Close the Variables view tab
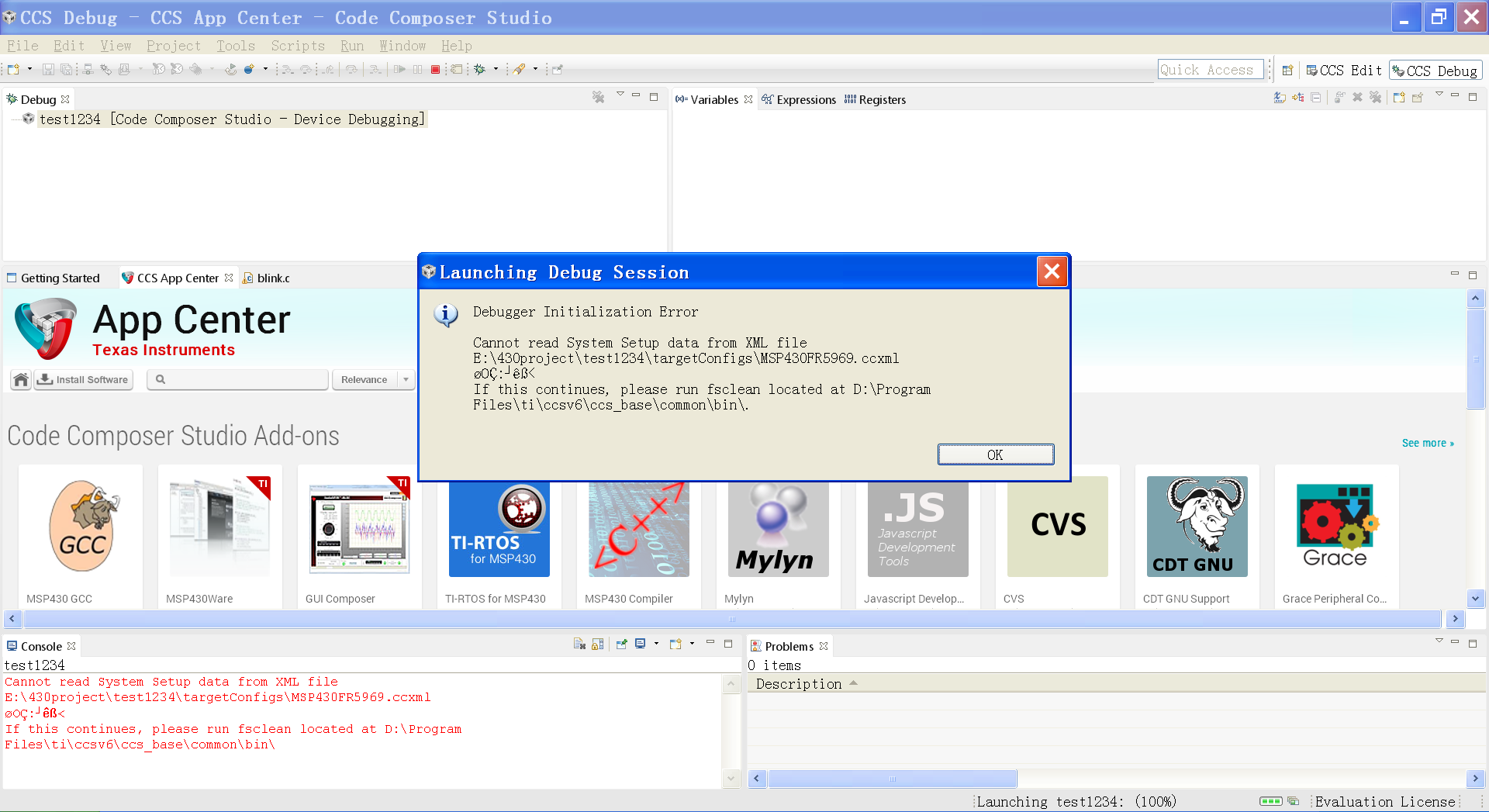 click(748, 99)
